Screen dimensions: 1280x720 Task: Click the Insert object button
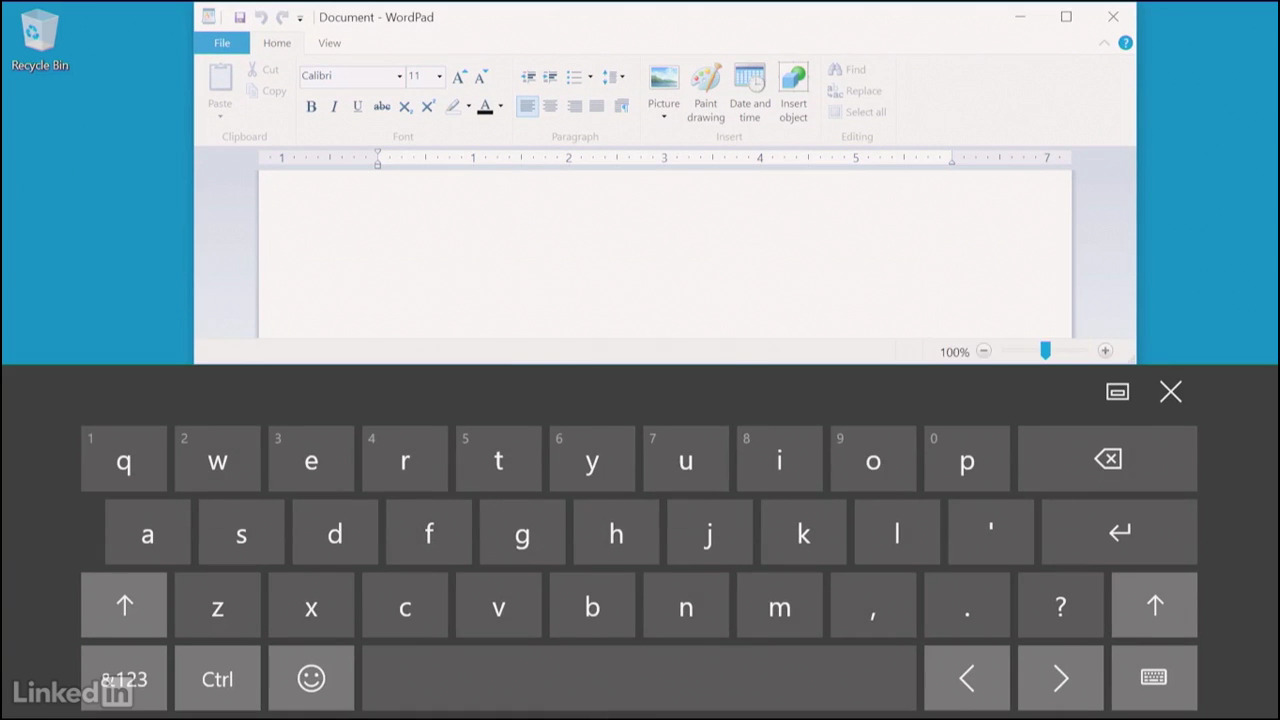(x=793, y=93)
